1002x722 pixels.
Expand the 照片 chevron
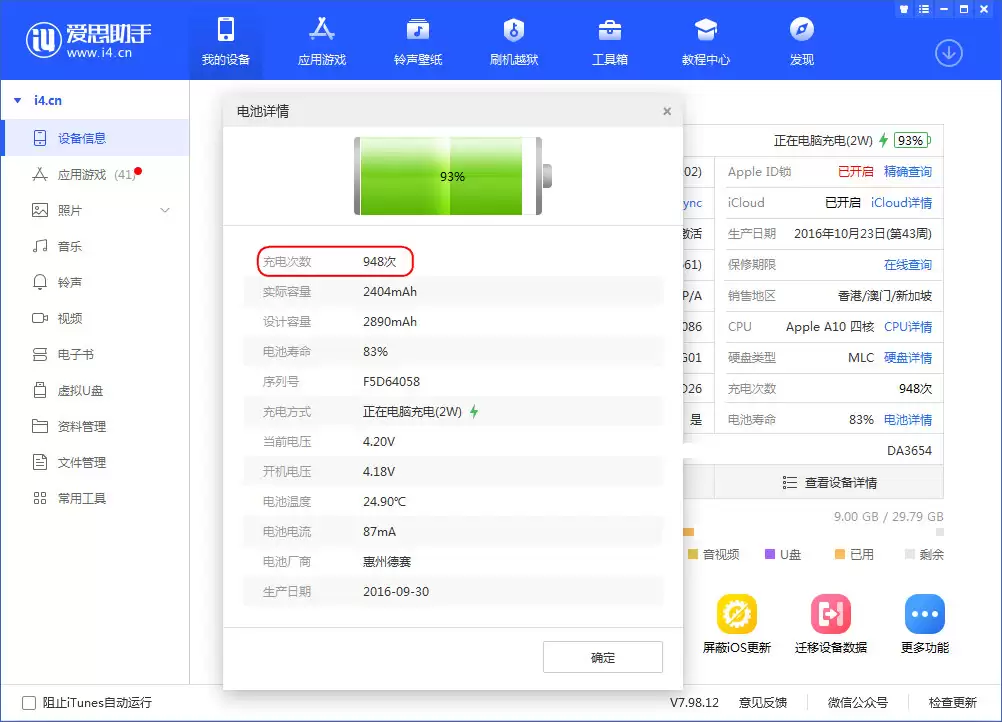(x=165, y=210)
